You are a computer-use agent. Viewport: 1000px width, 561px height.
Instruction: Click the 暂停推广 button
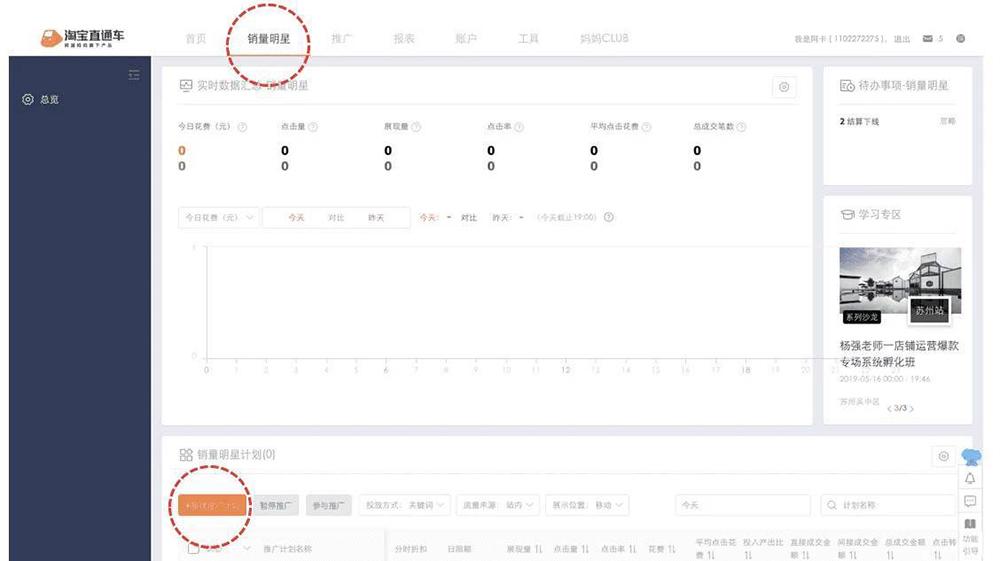click(x=276, y=506)
